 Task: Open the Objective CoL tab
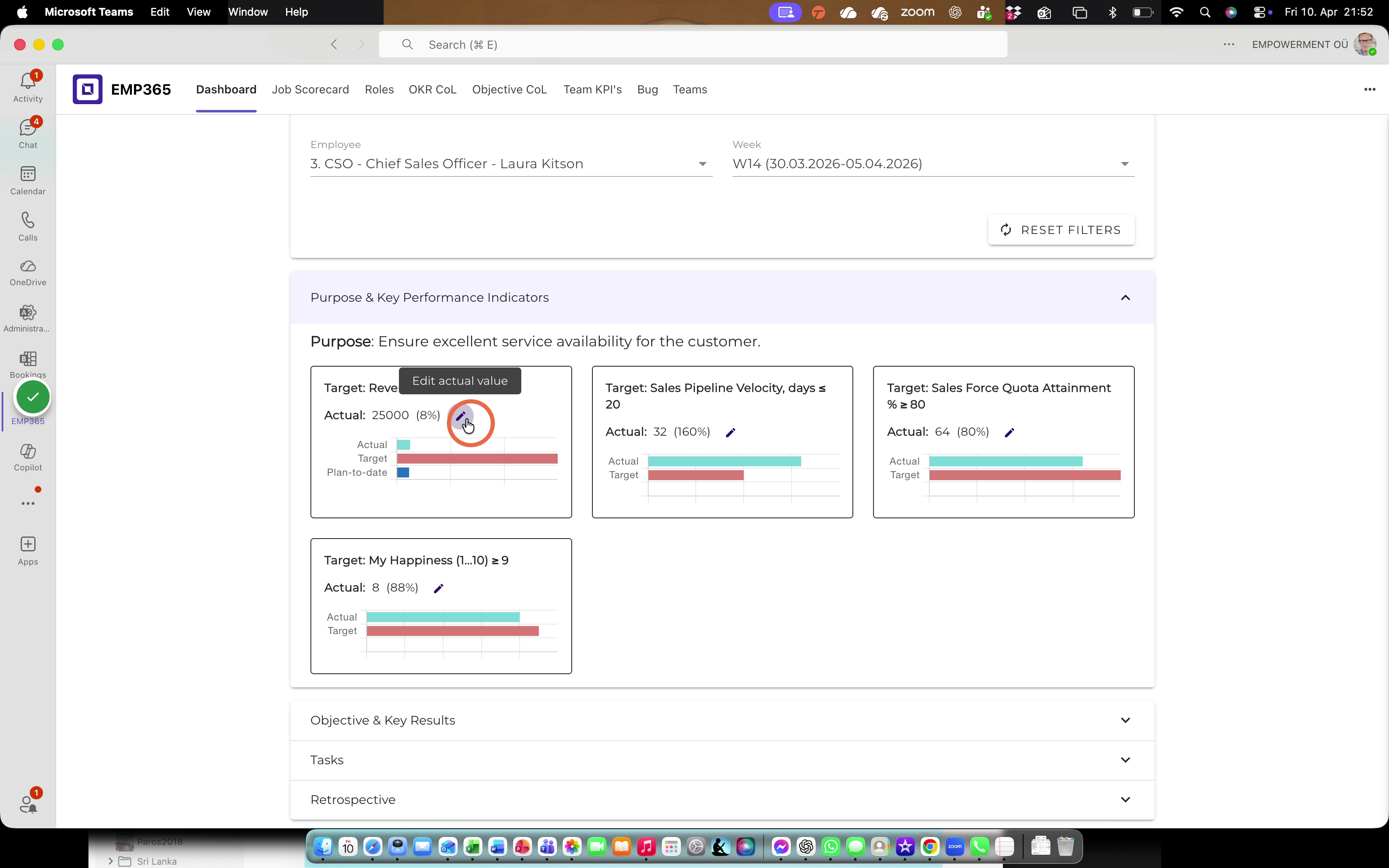click(509, 90)
